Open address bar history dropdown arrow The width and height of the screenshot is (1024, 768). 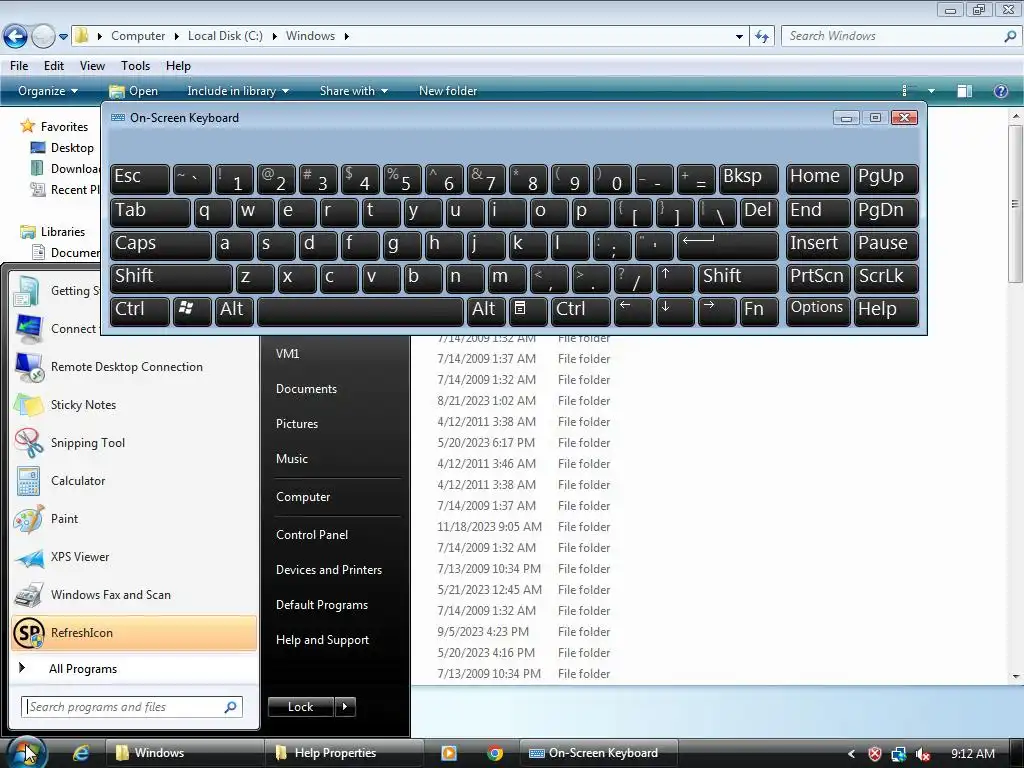[739, 37]
